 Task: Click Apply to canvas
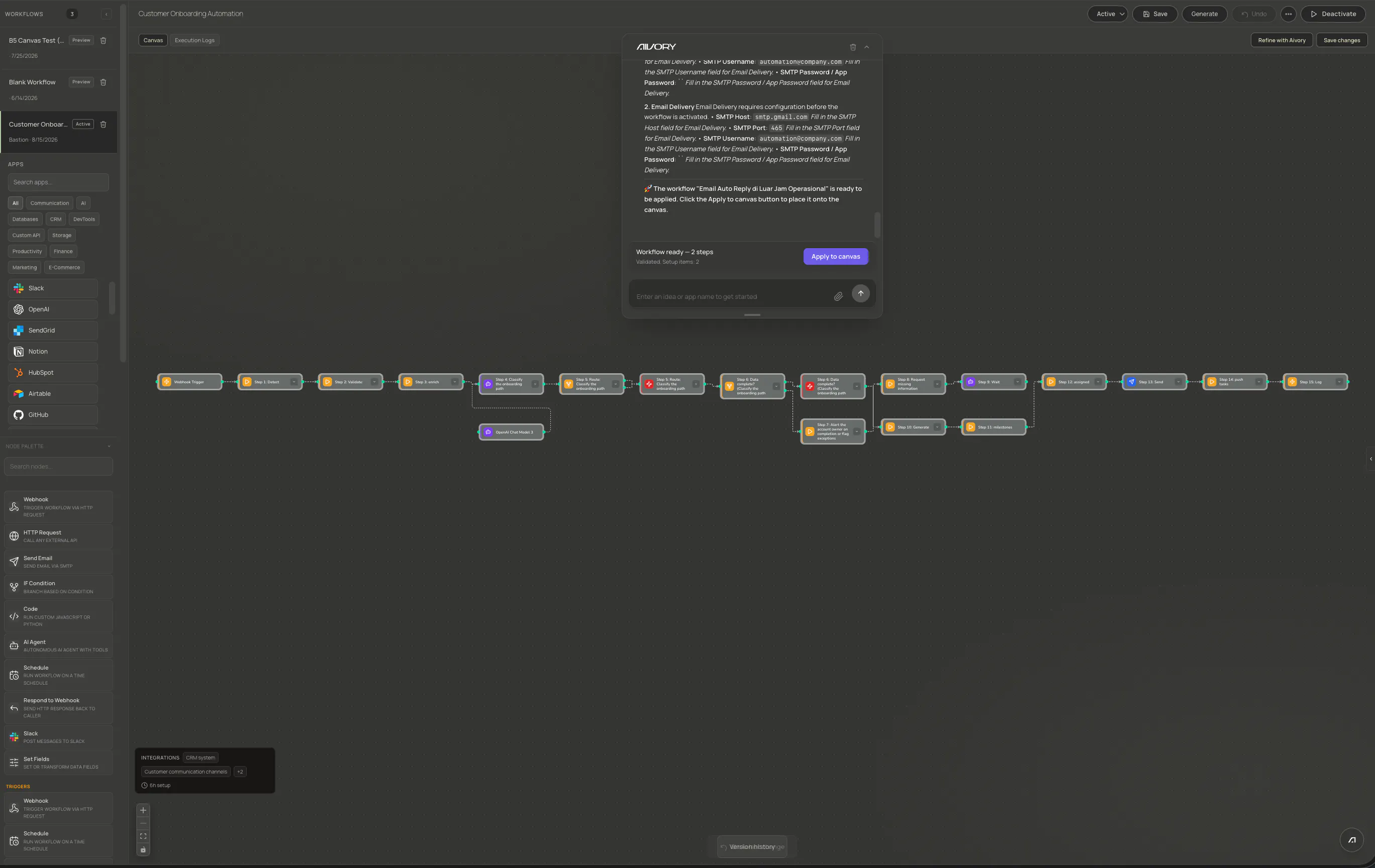(x=835, y=256)
